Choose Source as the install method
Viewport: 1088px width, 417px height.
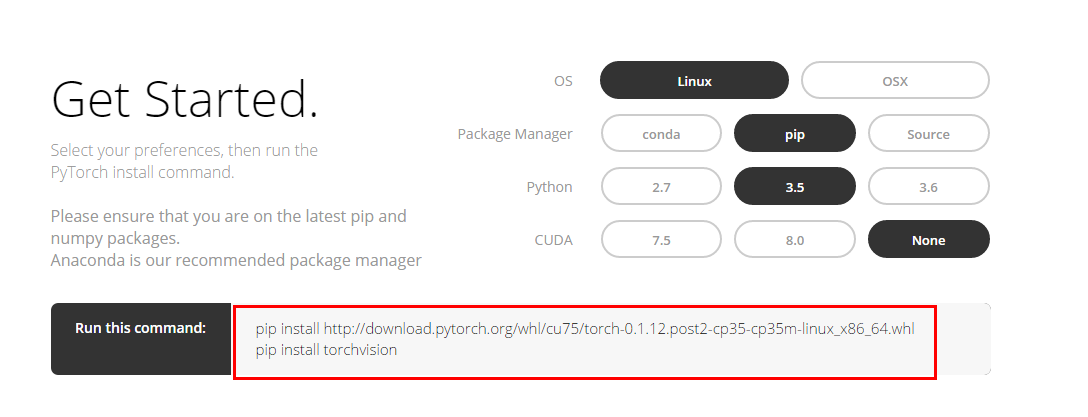pos(928,133)
